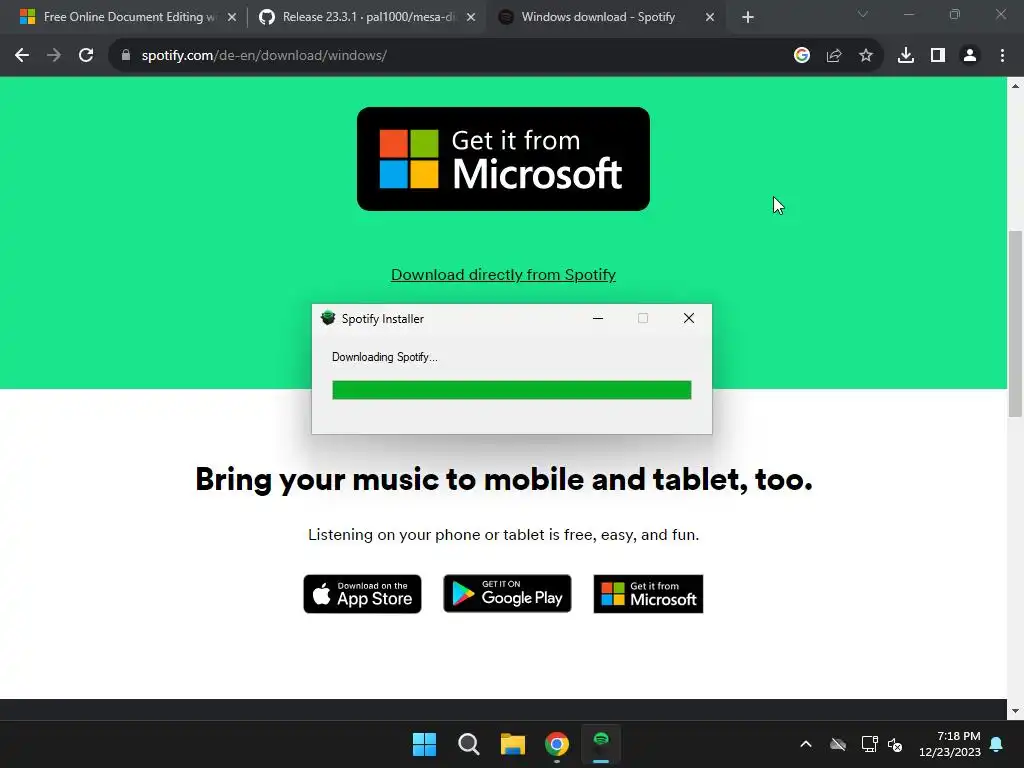Click Get it on Google Play badge
This screenshot has width=1024, height=768.
(507, 594)
